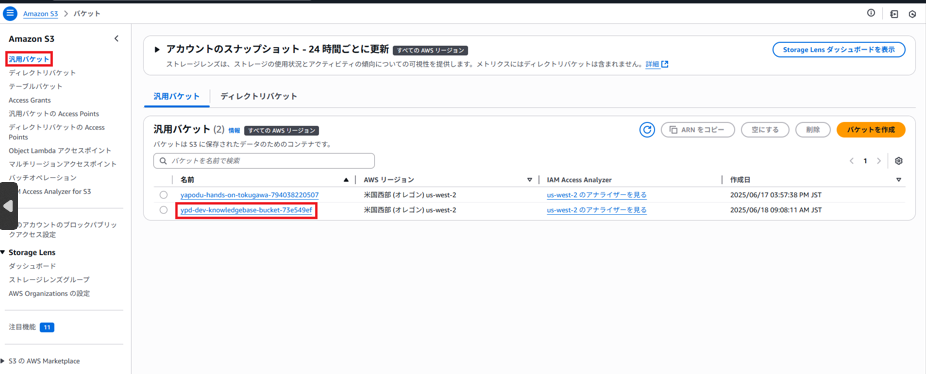Click Amazon S3 breadcrumb link
Viewport: 926px width, 374px height.
[40, 13]
